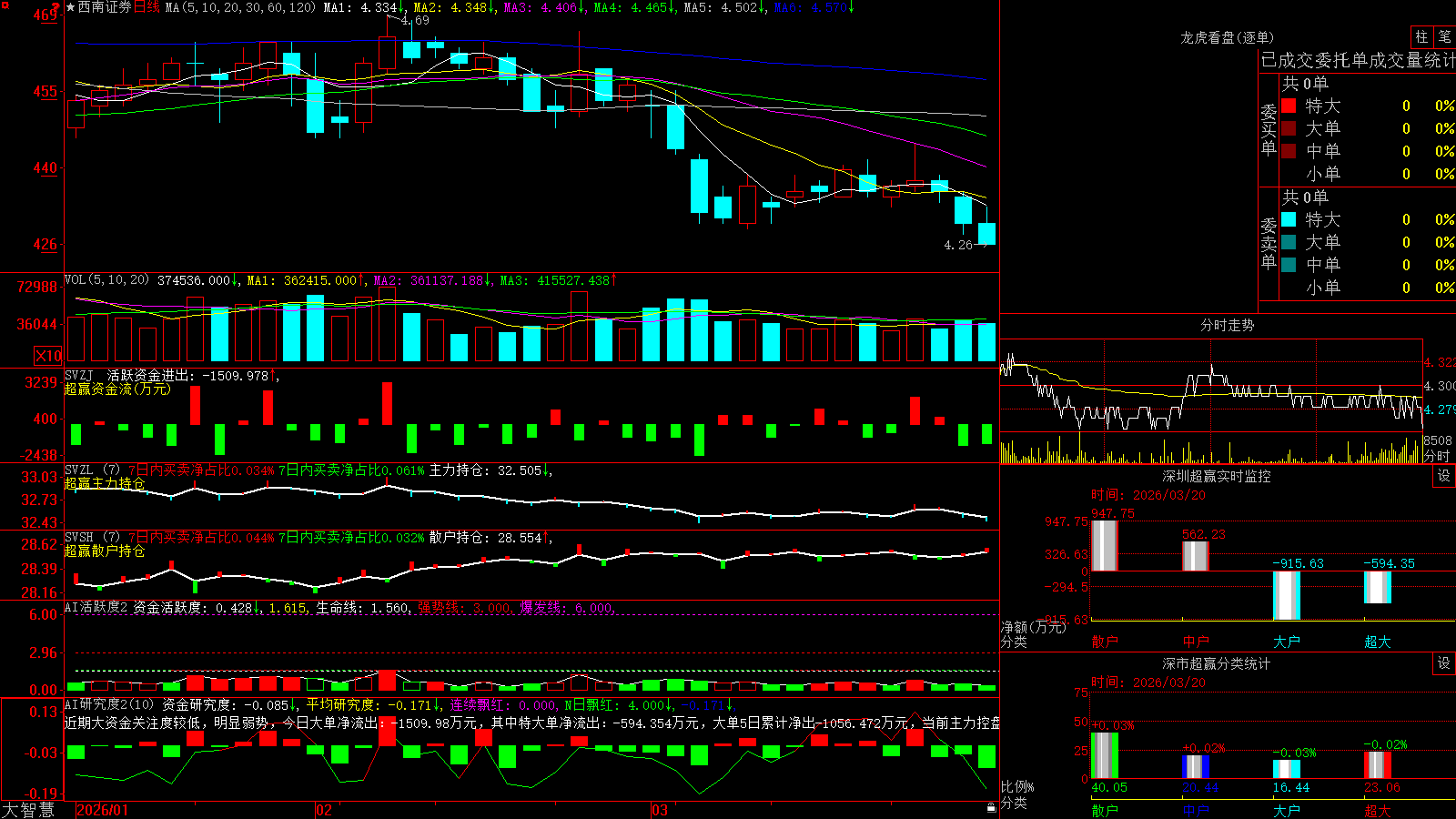Viewport: 1456px width, 819px height.
Task: Click the 已成交委托单成交量统计 header
Action: click(x=1357, y=60)
